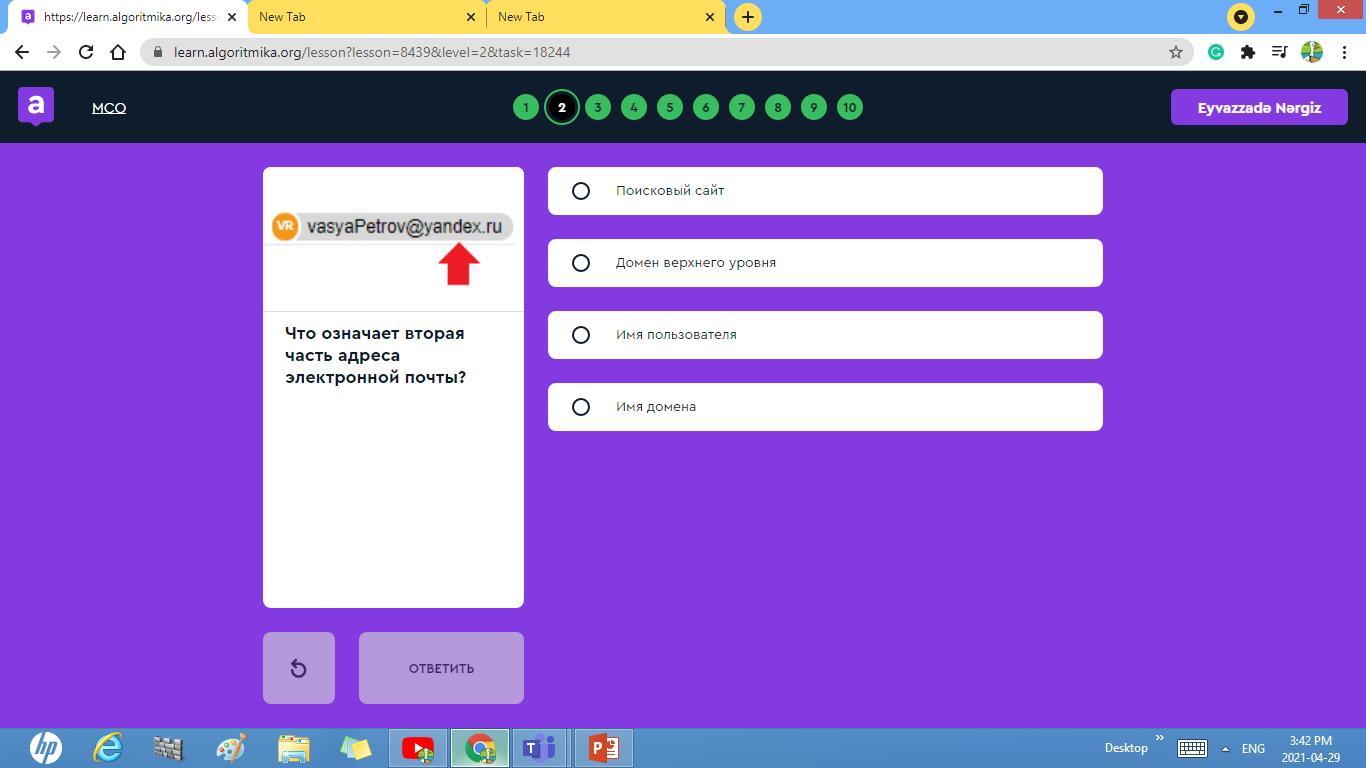Open the MCO course link

point(109,108)
